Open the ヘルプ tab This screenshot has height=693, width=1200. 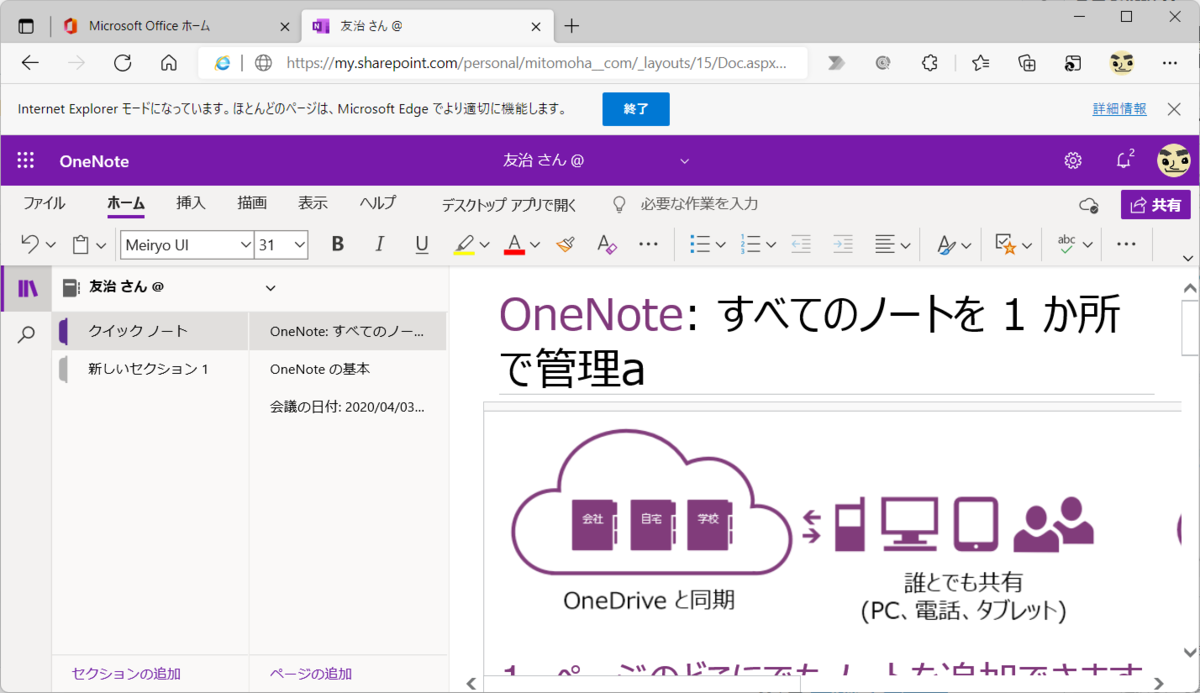tap(378, 203)
